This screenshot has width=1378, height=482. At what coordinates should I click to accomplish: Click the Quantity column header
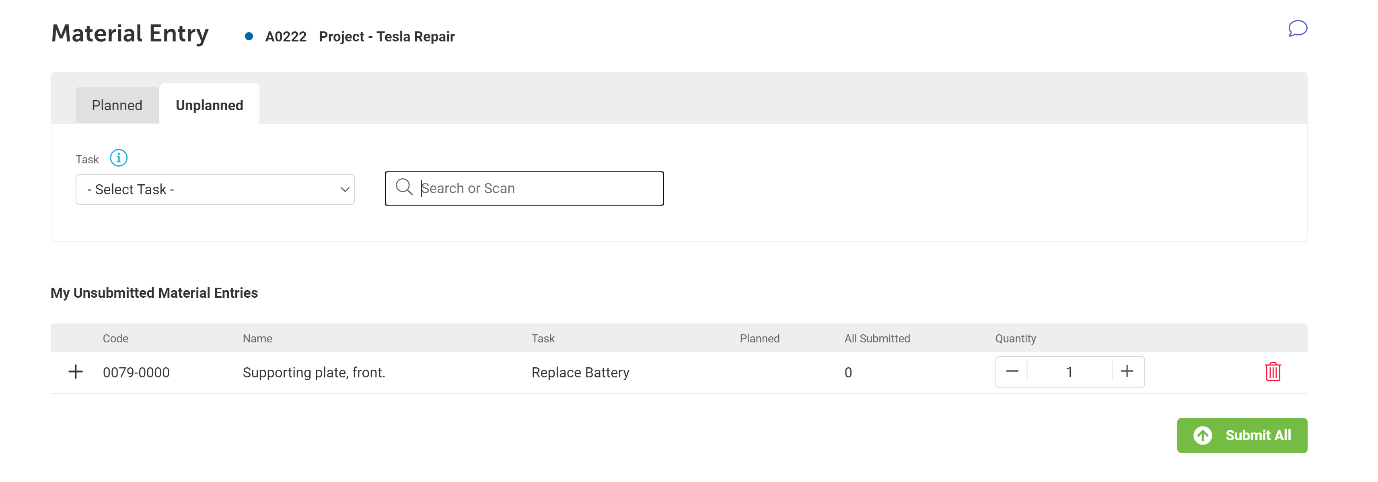click(1015, 338)
